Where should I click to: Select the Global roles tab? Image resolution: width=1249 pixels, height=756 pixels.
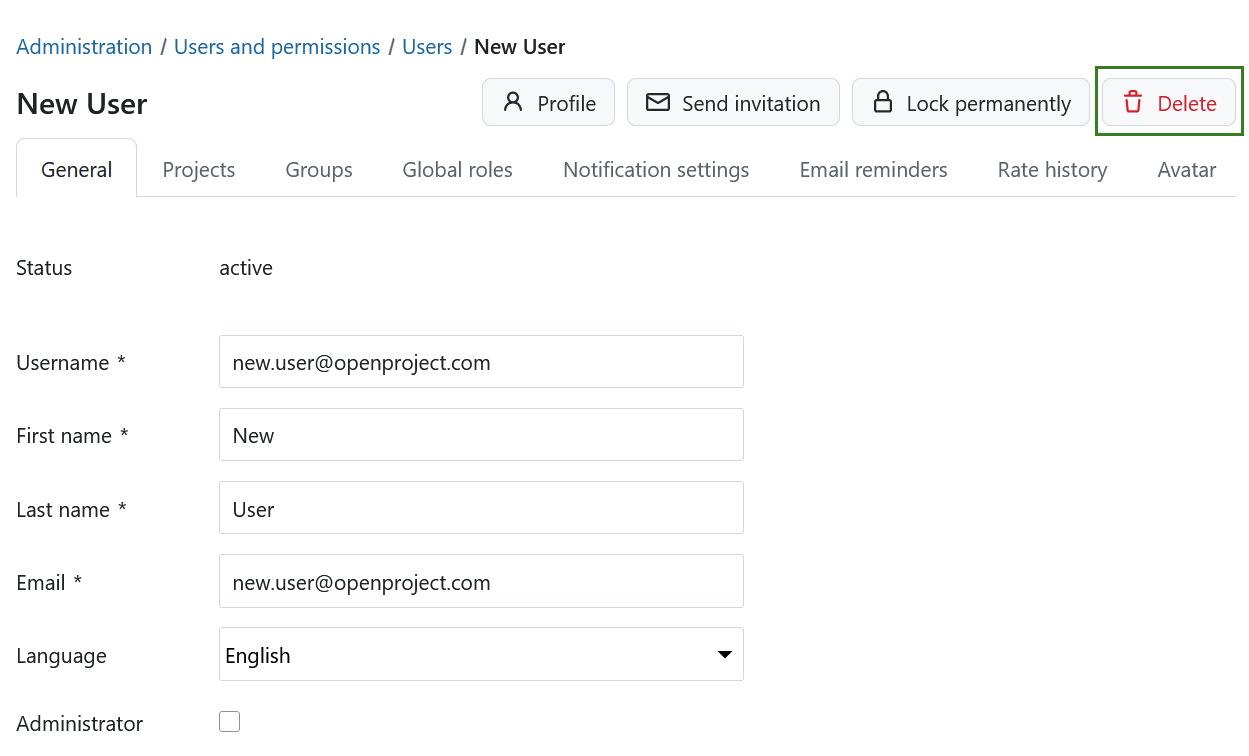[457, 170]
